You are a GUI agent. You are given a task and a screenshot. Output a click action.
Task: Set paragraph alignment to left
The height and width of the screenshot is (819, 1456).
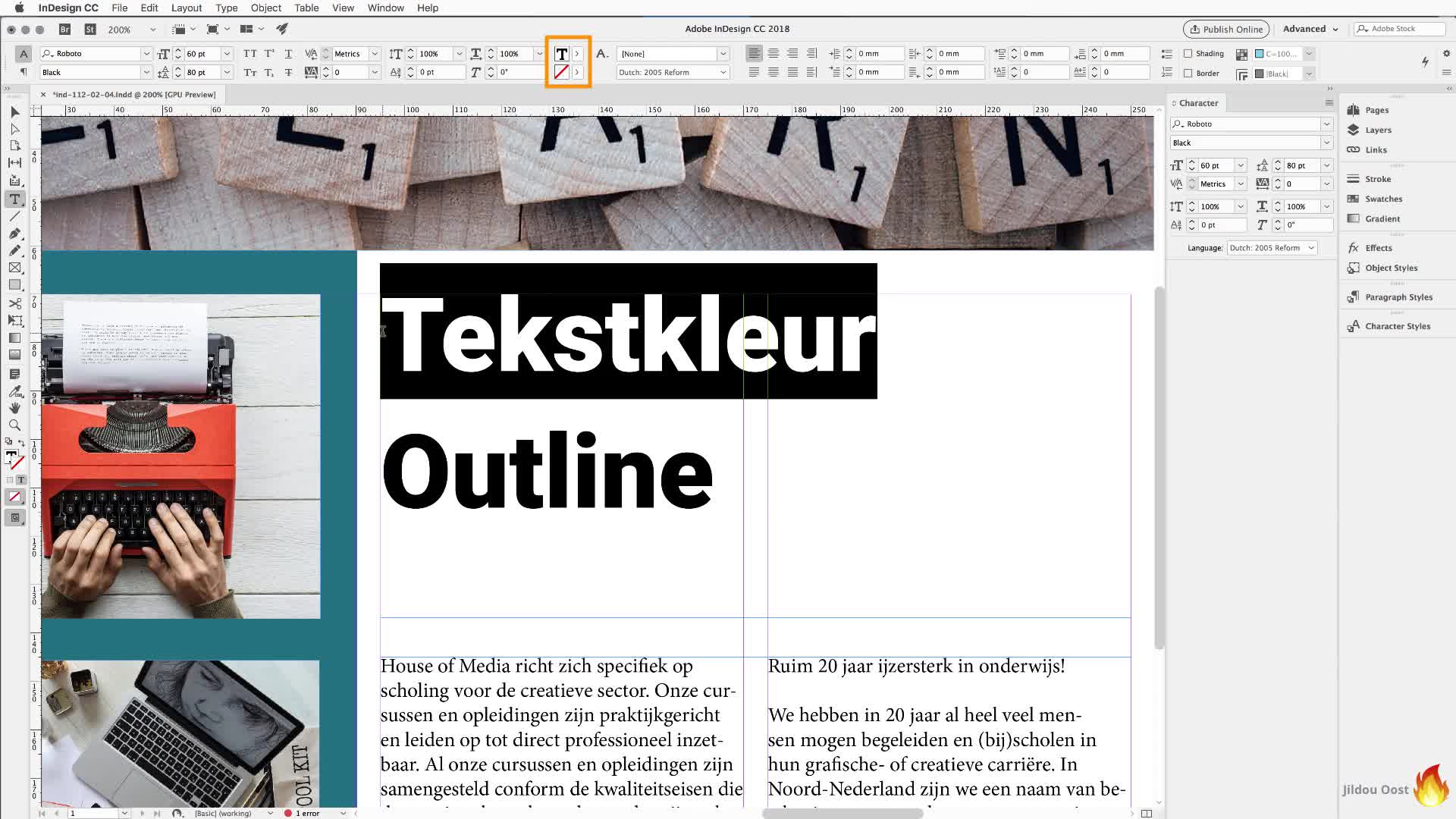754,53
